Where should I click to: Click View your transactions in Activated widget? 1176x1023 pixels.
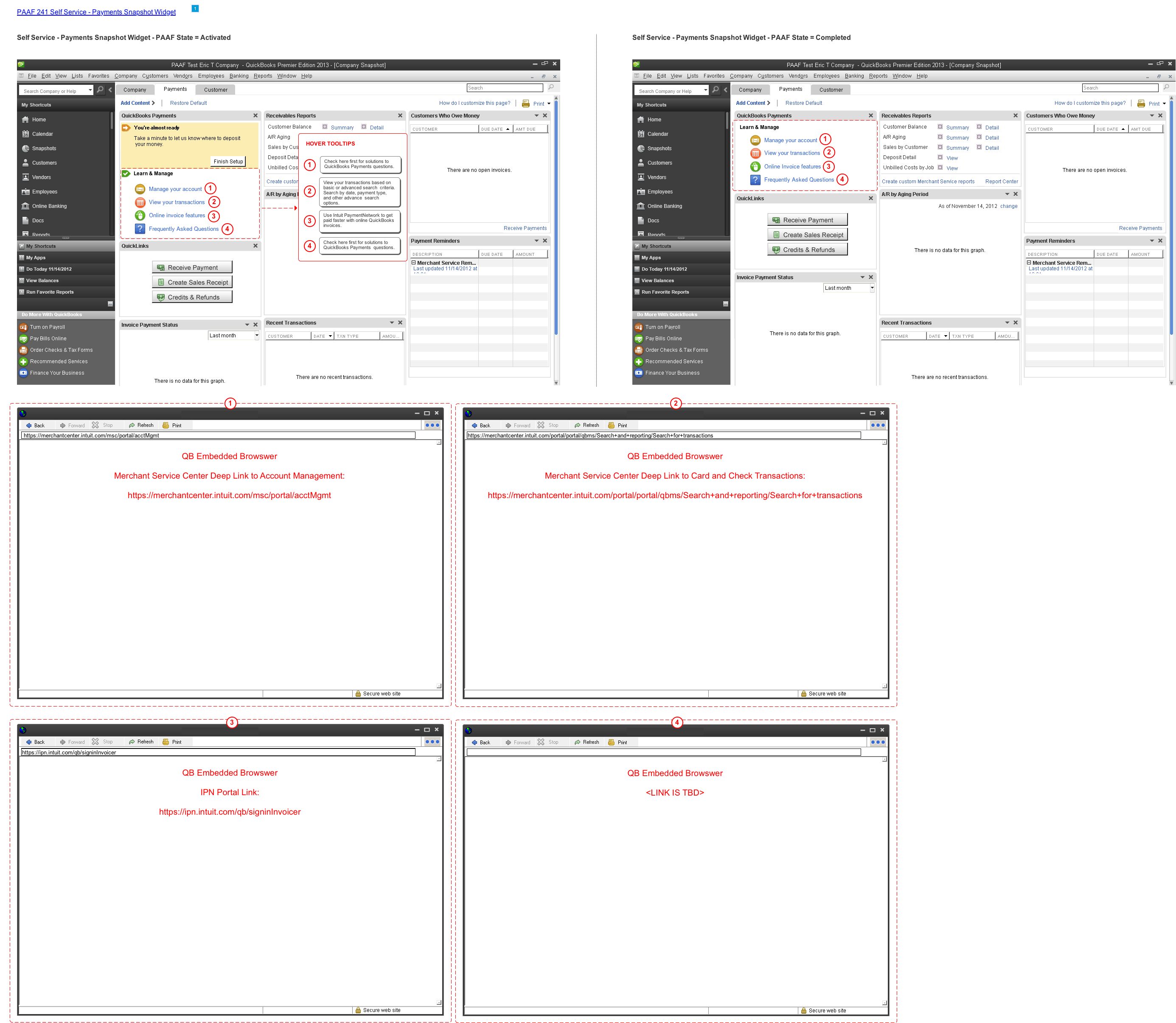[177, 202]
